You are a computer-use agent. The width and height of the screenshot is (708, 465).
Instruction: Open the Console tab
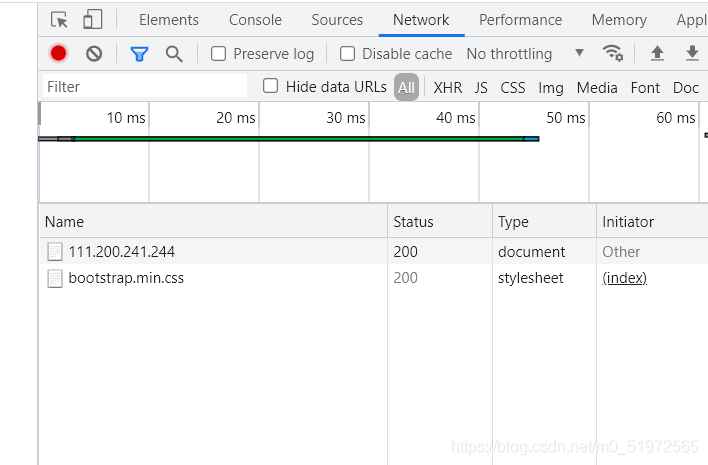click(x=255, y=20)
